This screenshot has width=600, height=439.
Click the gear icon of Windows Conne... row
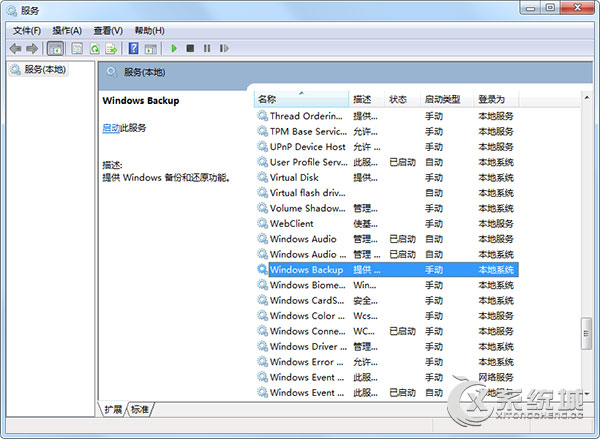click(262, 331)
